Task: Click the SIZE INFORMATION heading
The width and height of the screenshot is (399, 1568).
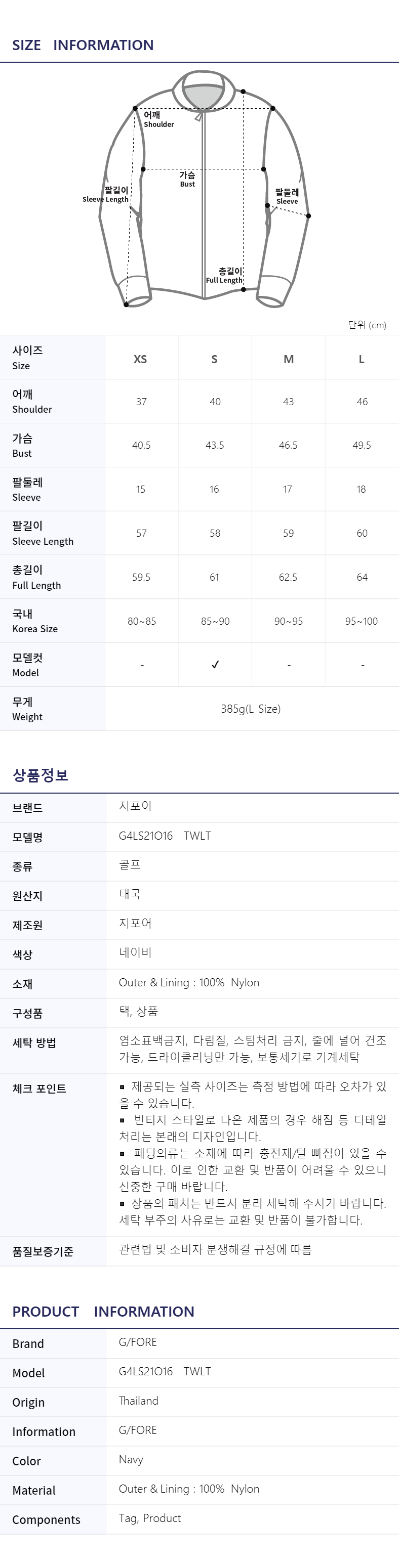Action: point(83,45)
